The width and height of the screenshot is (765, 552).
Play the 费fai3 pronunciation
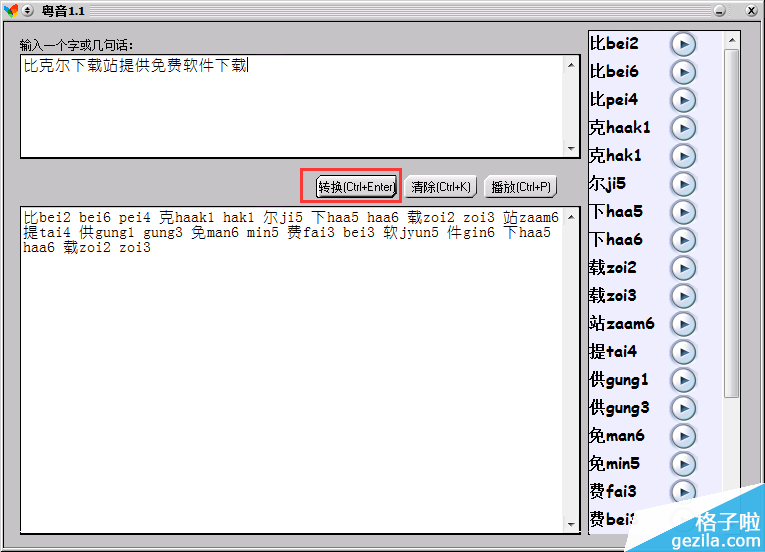click(682, 492)
